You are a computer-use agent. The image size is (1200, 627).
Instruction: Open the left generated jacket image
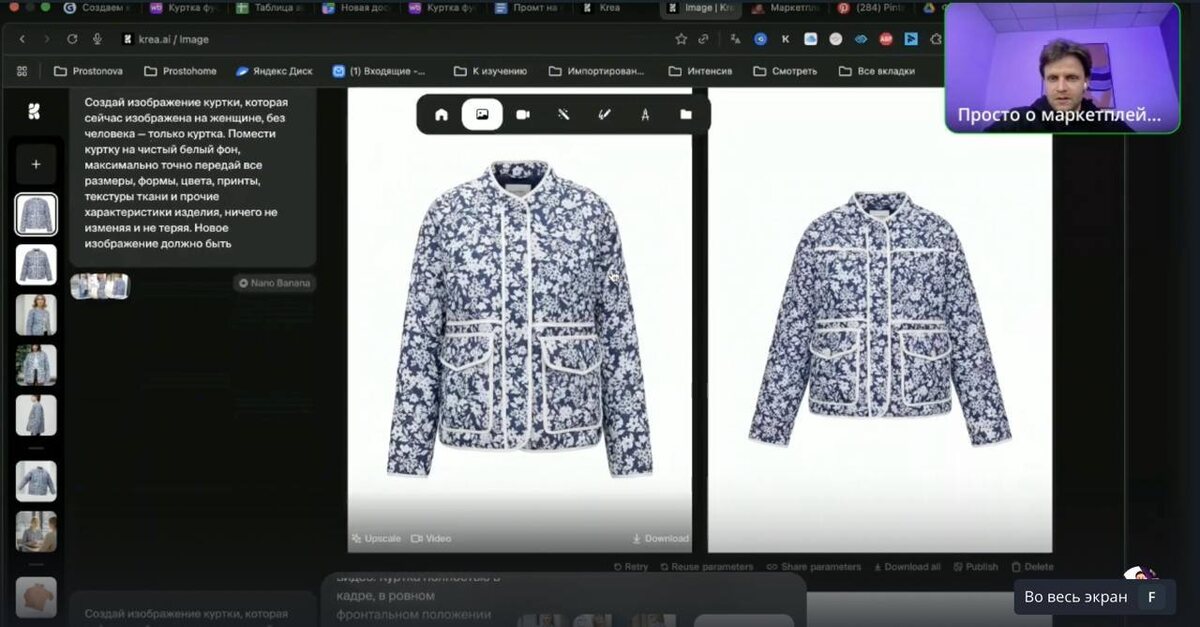pyautogui.click(x=519, y=320)
